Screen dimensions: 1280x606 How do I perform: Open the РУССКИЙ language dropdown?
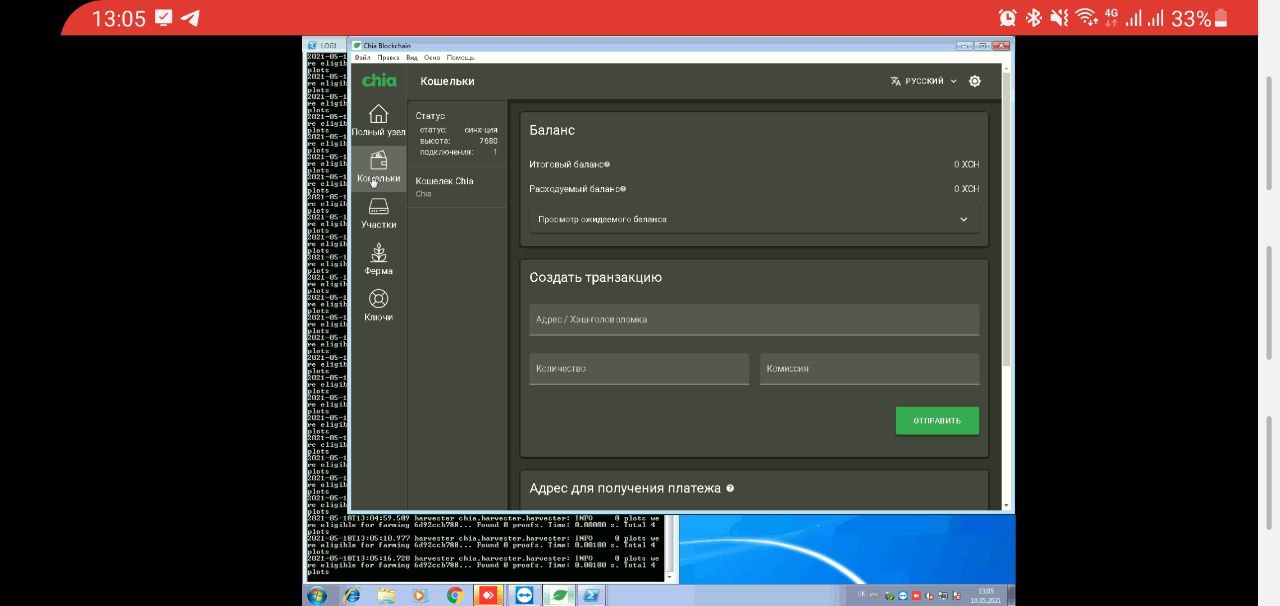(924, 81)
